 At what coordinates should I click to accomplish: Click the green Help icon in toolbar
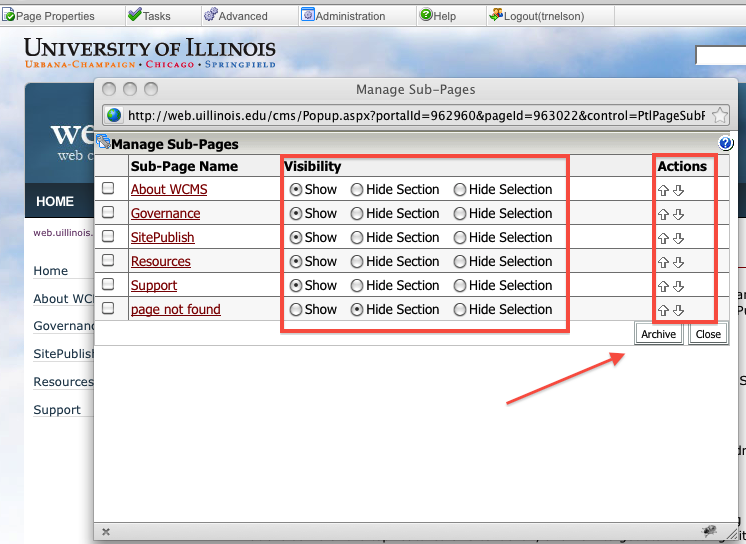point(426,15)
